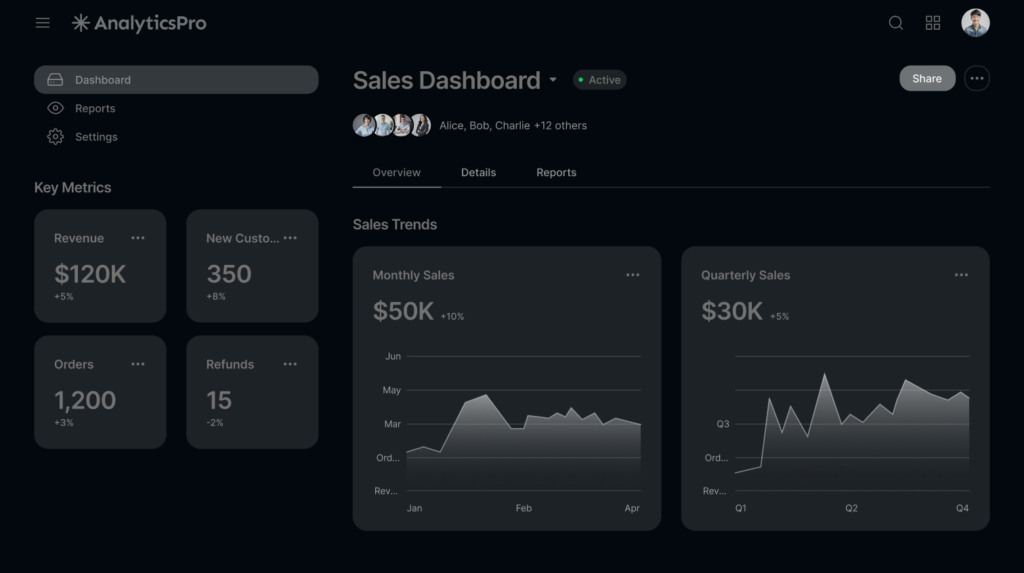Click the green Active status badge
The width and height of the screenshot is (1024, 573).
tap(600, 80)
